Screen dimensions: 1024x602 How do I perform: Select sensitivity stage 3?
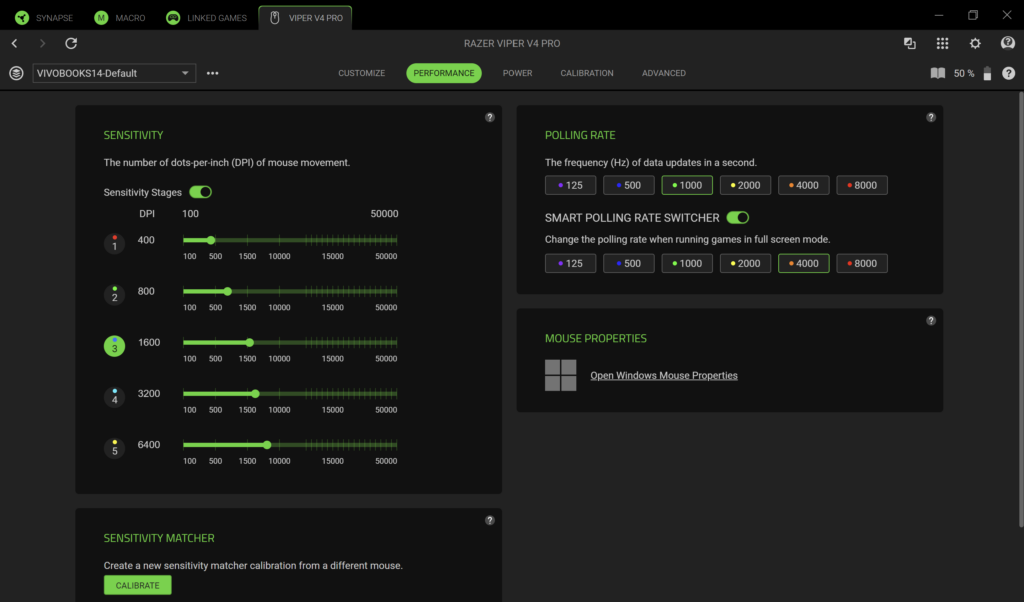click(114, 345)
